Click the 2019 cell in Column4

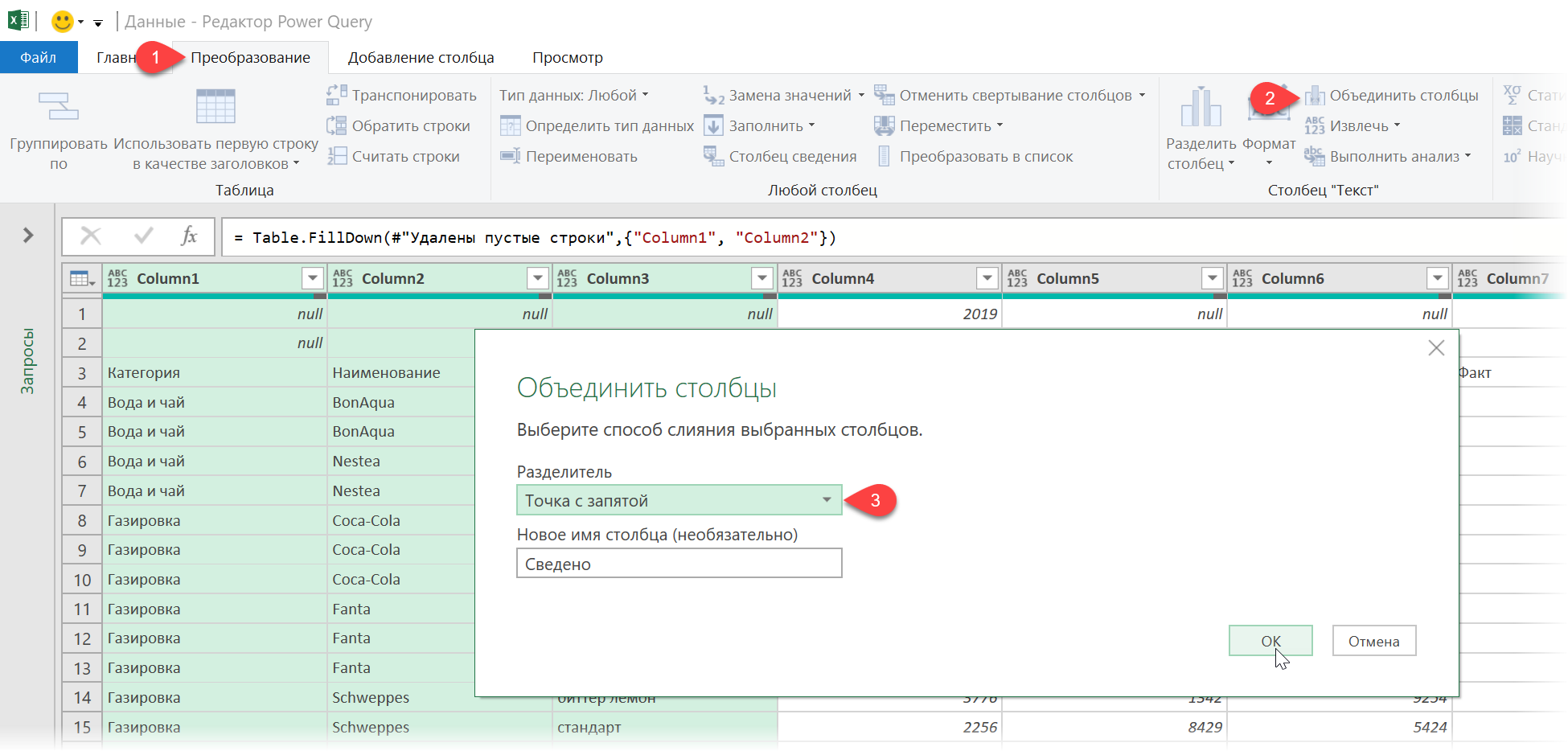pos(890,314)
